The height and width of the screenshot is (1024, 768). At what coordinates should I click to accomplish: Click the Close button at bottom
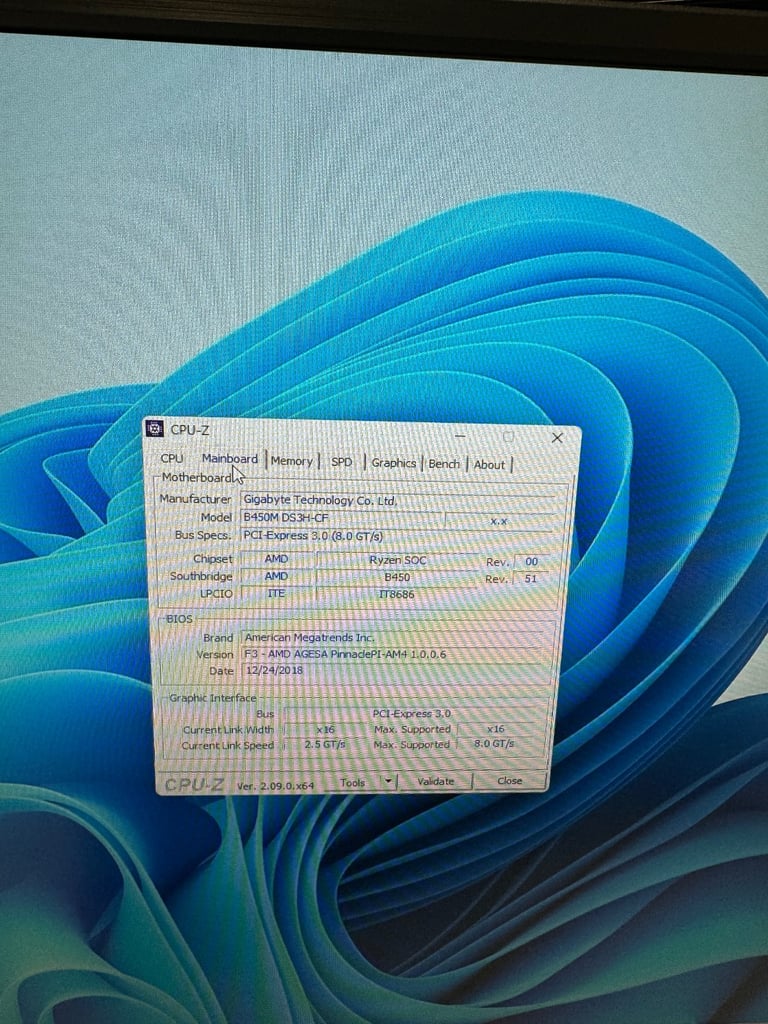click(x=509, y=780)
